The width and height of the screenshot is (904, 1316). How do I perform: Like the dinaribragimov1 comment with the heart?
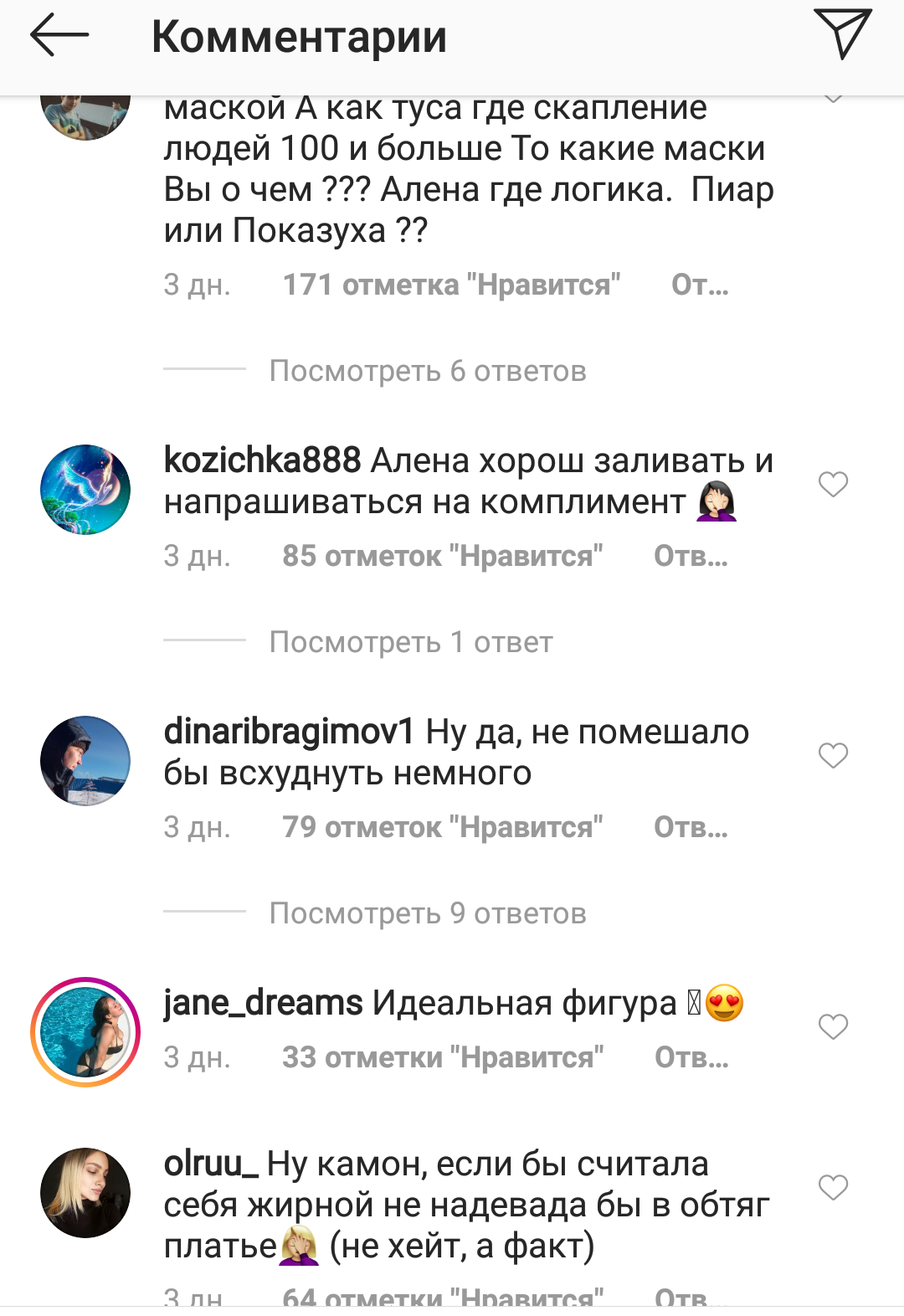[833, 755]
